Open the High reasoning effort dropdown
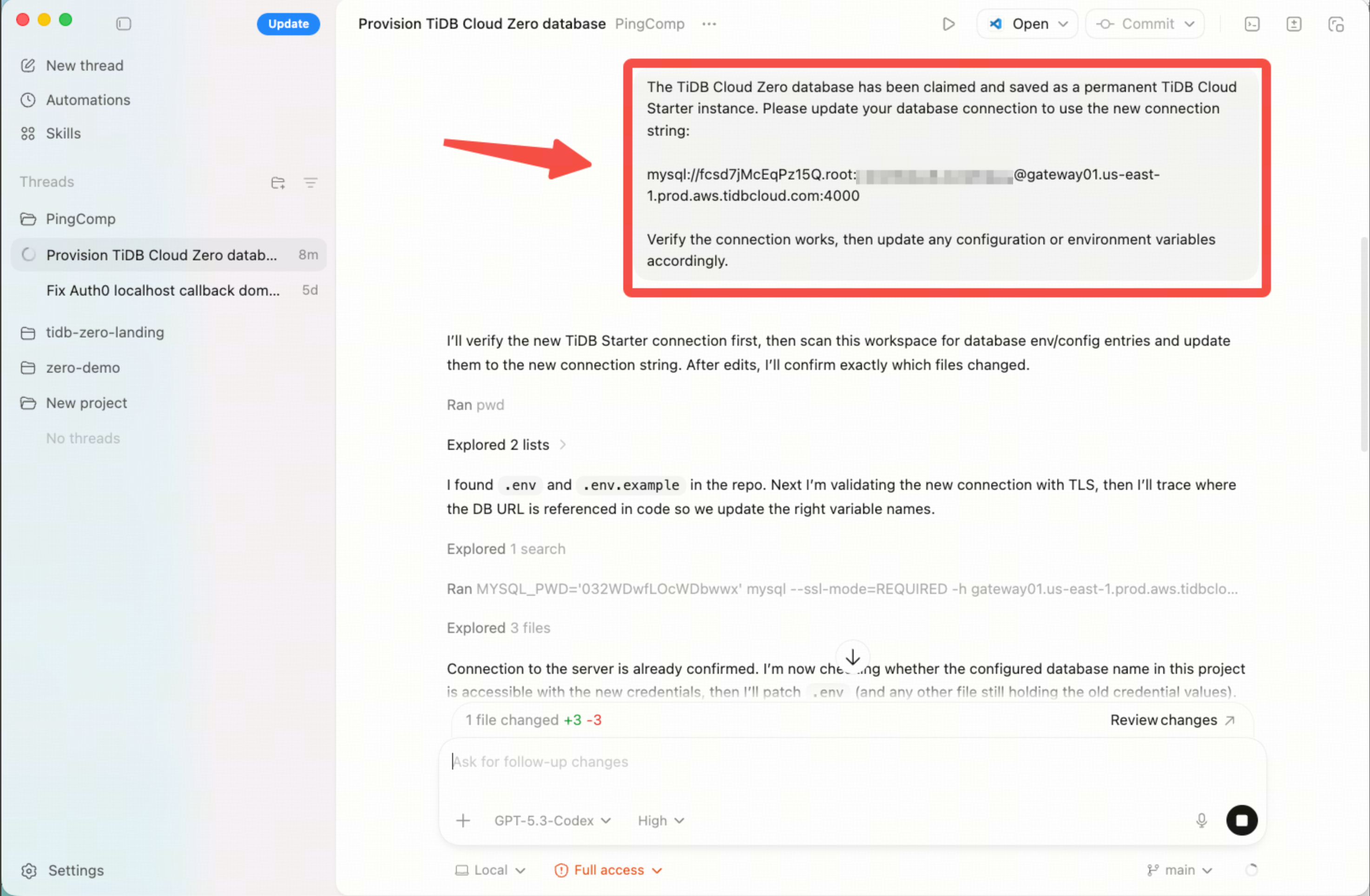 click(x=660, y=820)
